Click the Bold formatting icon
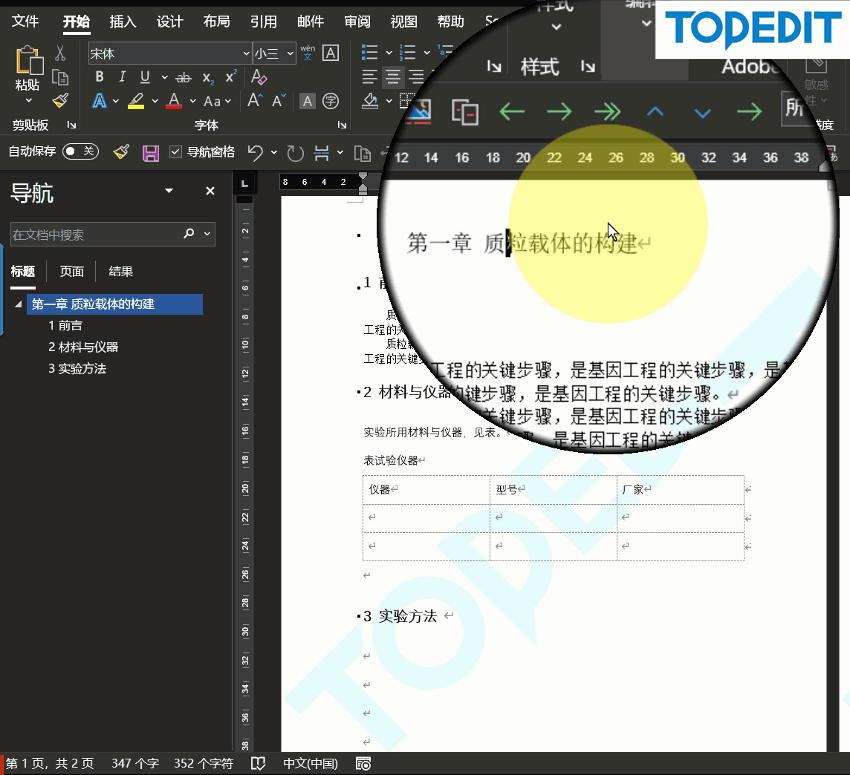Viewport: 850px width, 775px height. [99, 76]
